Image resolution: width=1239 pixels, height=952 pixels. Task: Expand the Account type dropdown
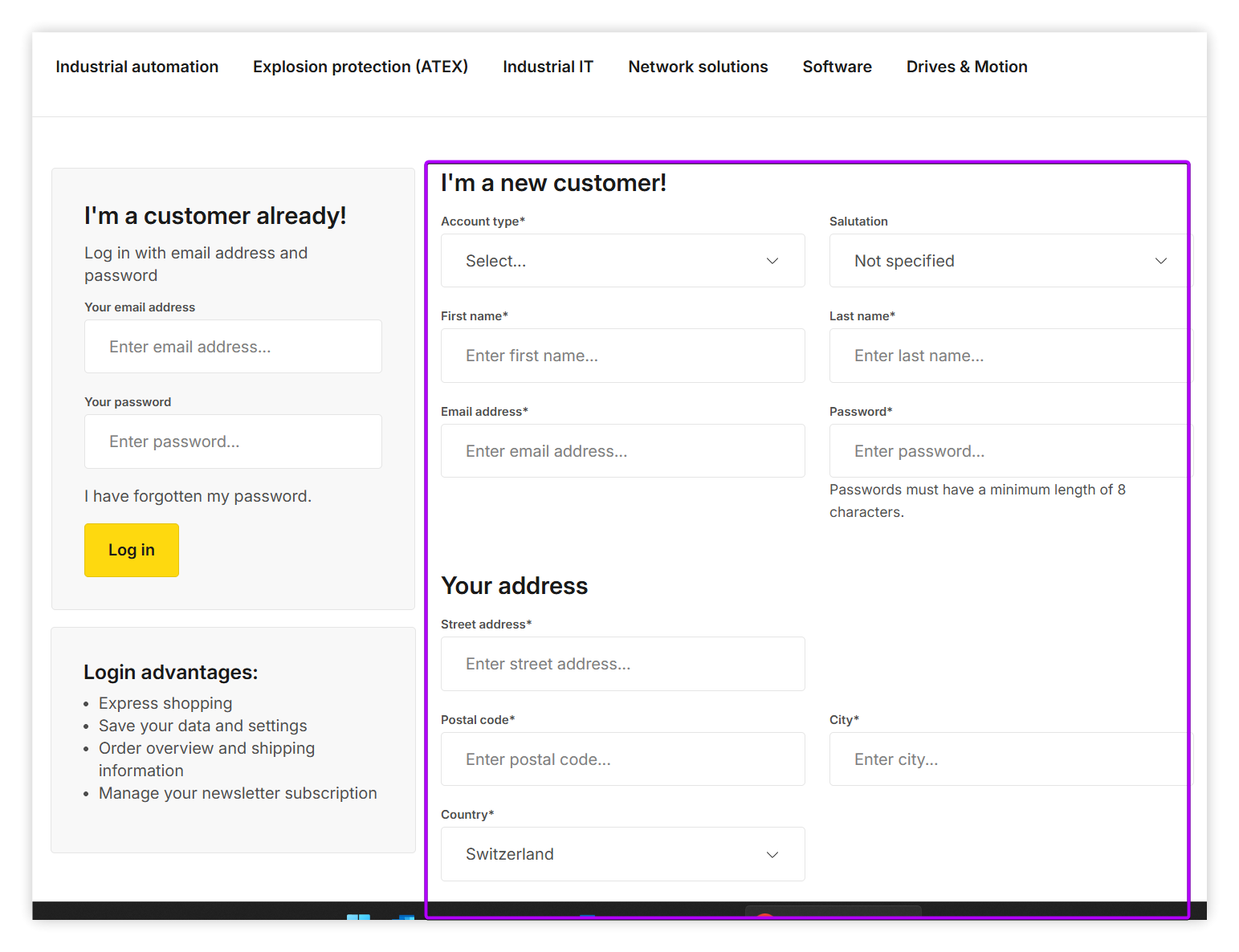pos(622,261)
